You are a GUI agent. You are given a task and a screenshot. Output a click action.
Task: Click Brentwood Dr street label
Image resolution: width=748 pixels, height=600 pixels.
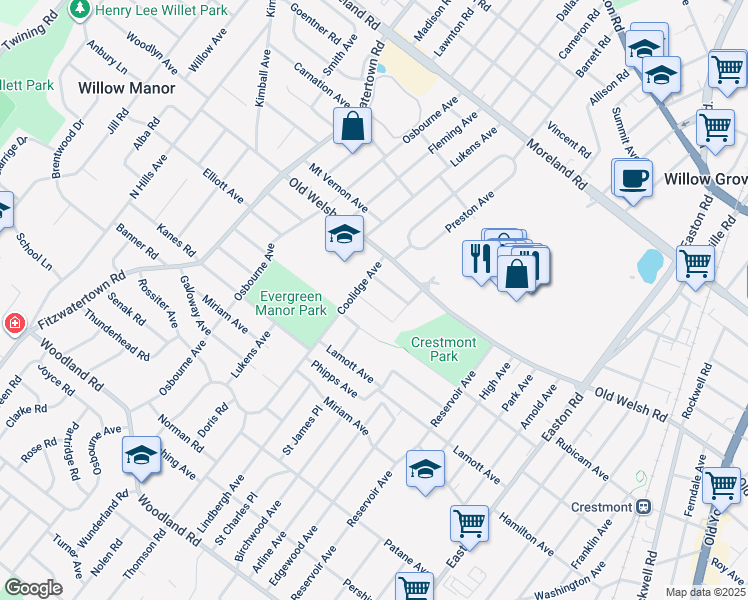(x=68, y=149)
